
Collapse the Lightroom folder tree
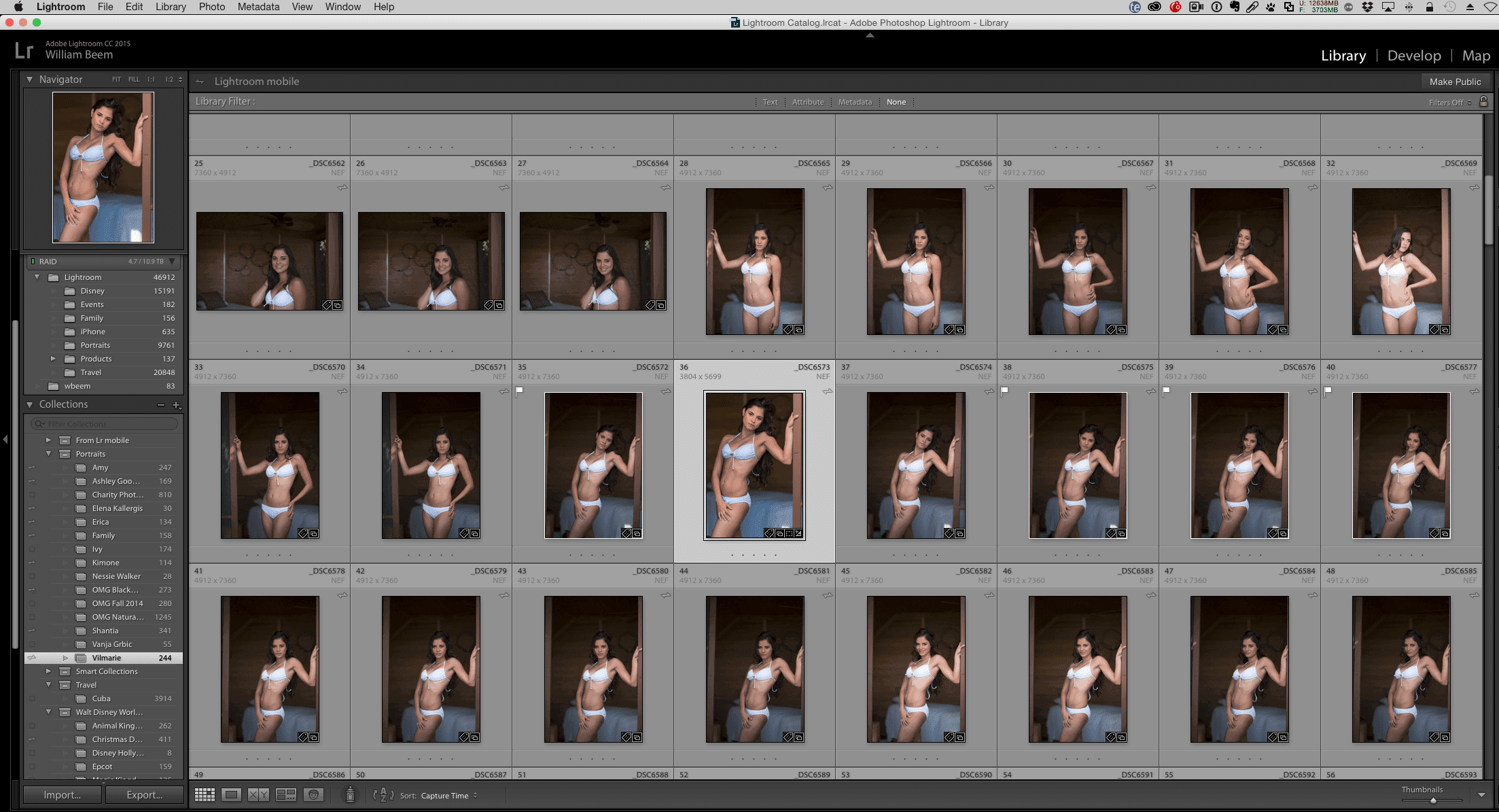coord(37,277)
